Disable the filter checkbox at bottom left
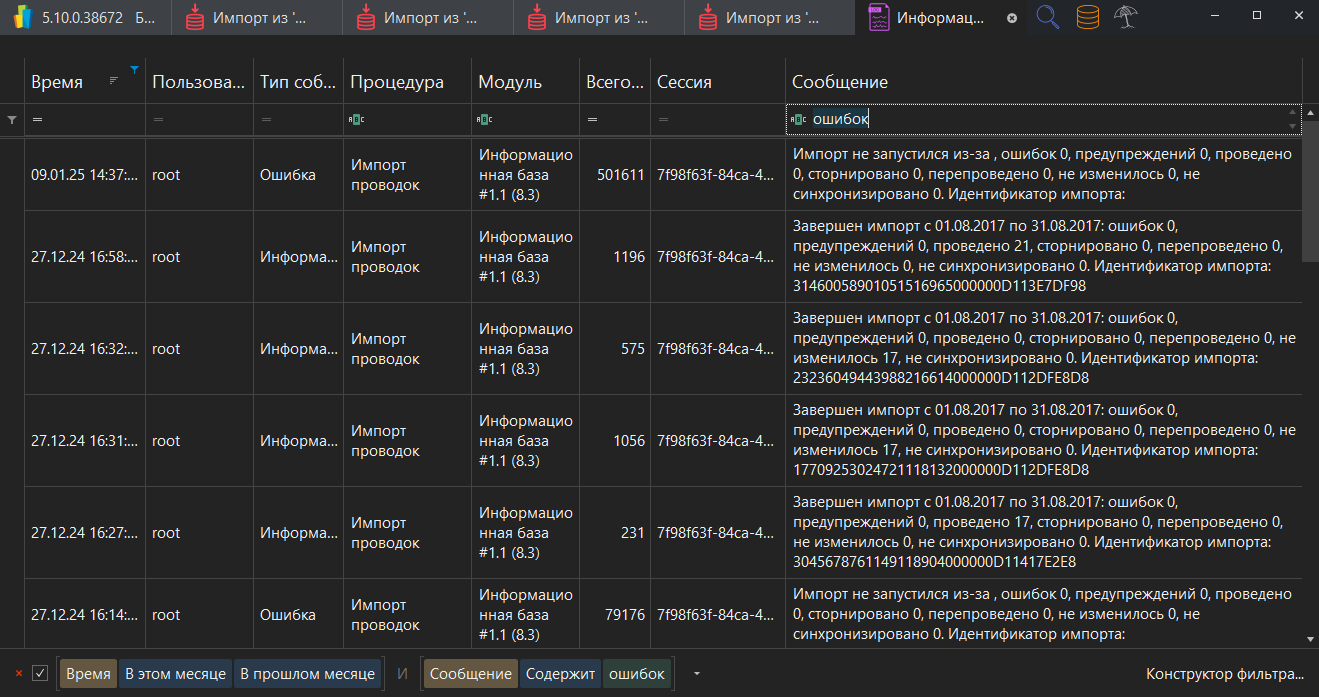Image resolution: width=1319 pixels, height=697 pixels. click(x=38, y=673)
